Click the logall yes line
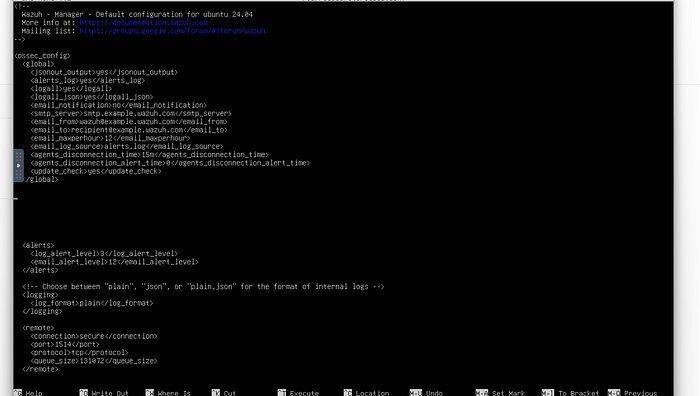Viewport: 700px width, 396px height. click(71, 89)
